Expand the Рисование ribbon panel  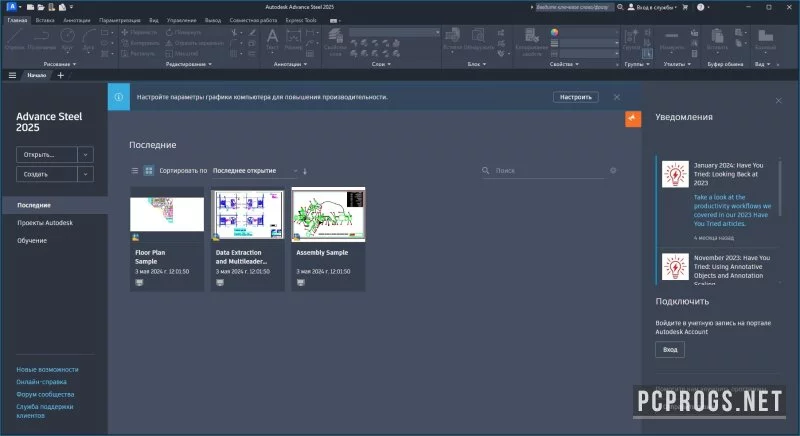pyautogui.click(x=60, y=64)
